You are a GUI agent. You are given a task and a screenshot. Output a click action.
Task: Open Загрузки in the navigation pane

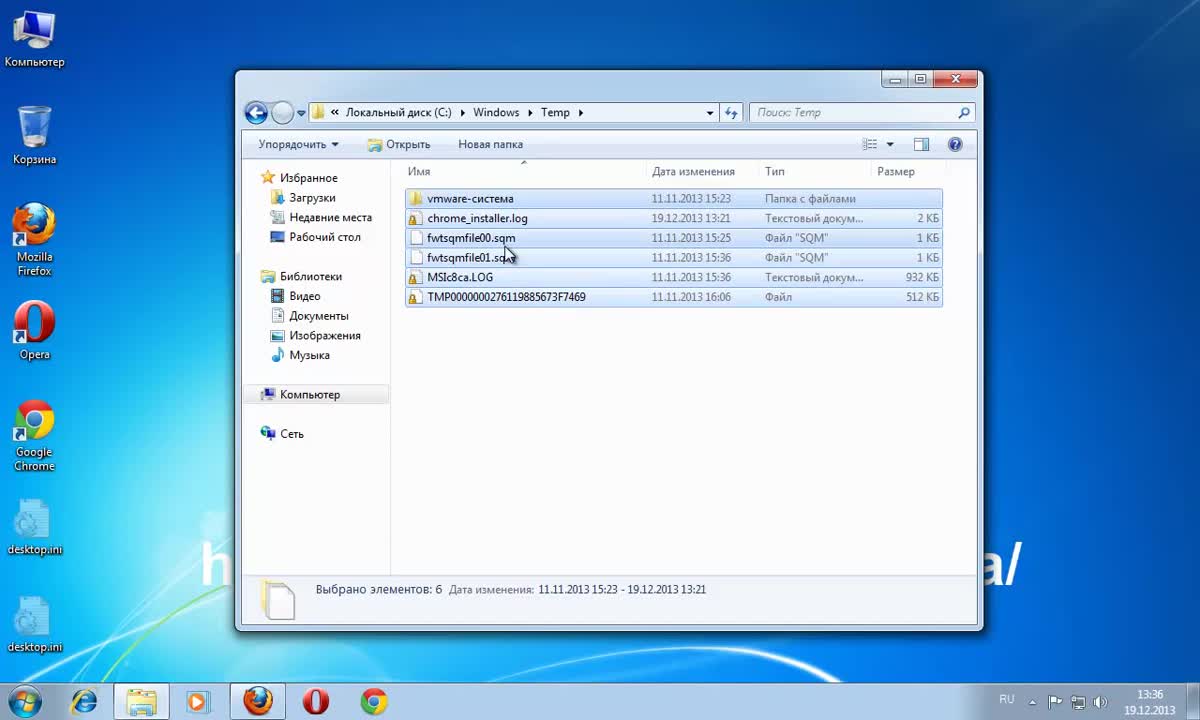tap(303, 198)
